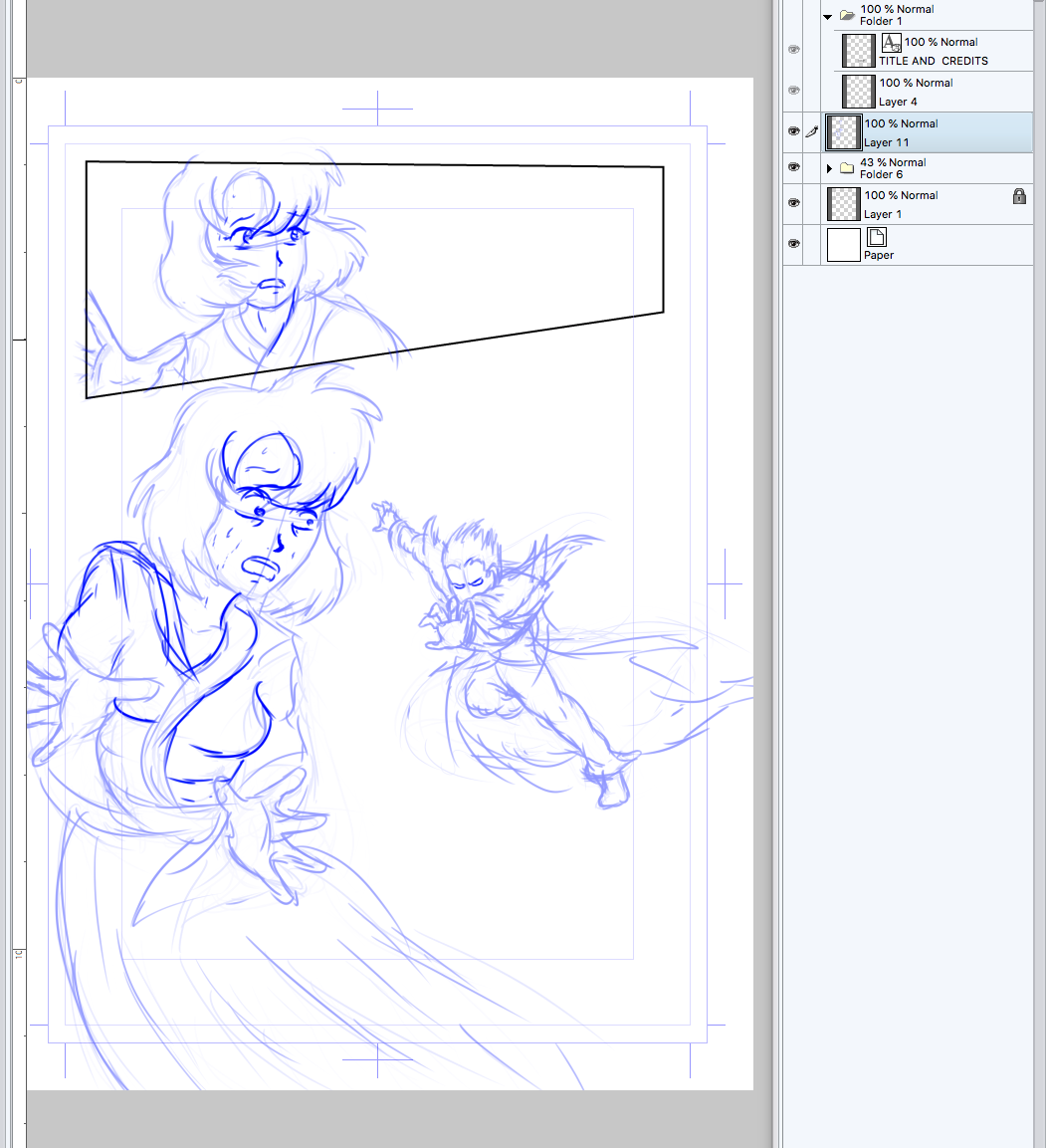Click the lock icon on Layer 1
This screenshot has height=1148, width=1046.
click(x=1019, y=196)
